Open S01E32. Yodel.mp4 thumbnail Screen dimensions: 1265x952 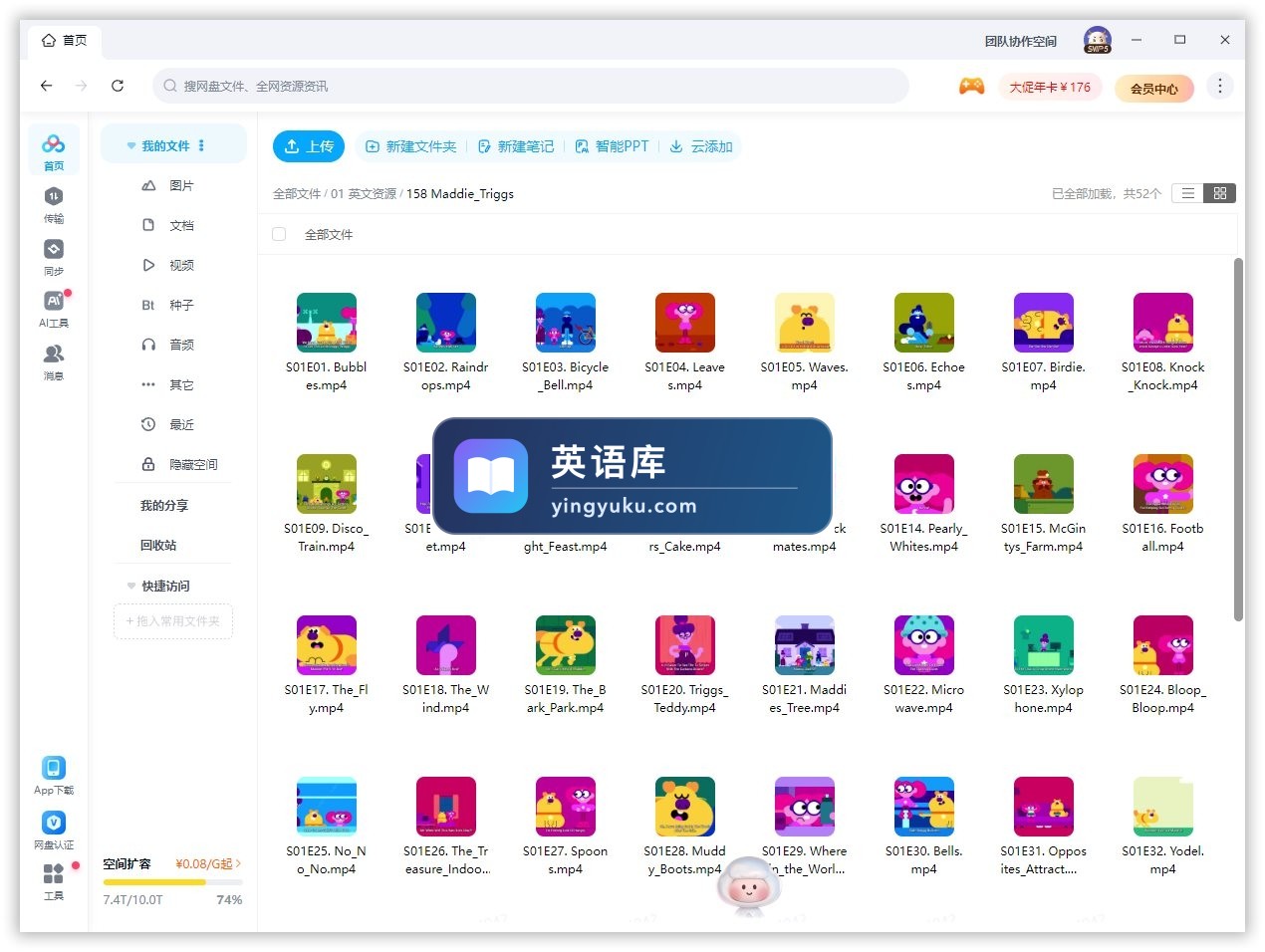click(1163, 807)
